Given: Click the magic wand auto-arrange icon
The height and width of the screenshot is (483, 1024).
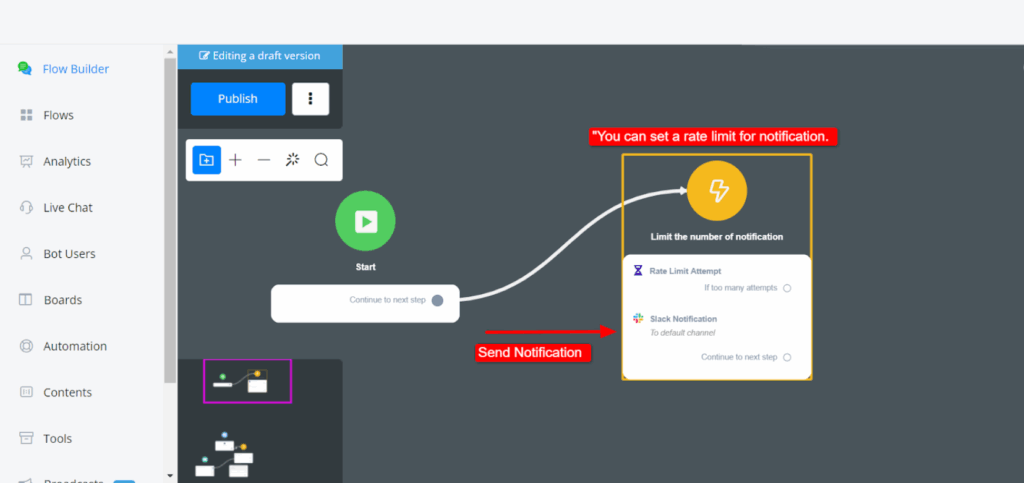Looking at the screenshot, I should pos(293,160).
